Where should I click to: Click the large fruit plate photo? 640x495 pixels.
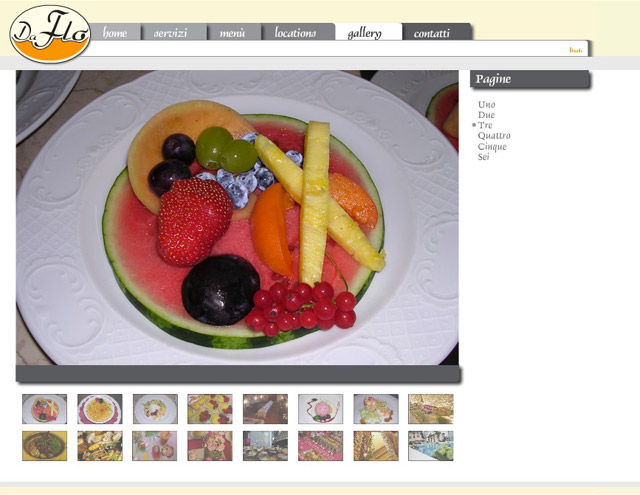tap(237, 218)
